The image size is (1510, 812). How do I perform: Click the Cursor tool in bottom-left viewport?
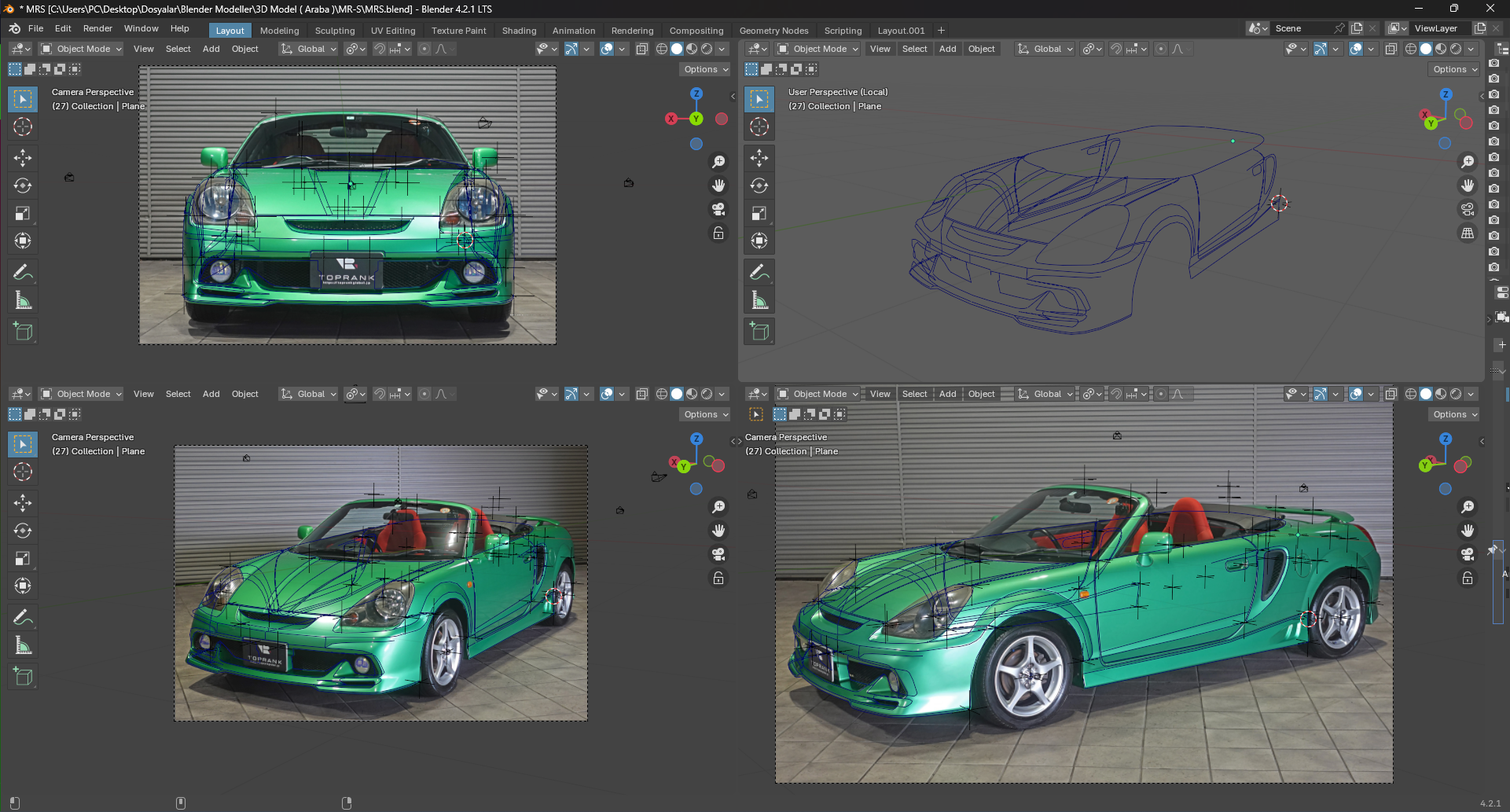click(x=23, y=472)
